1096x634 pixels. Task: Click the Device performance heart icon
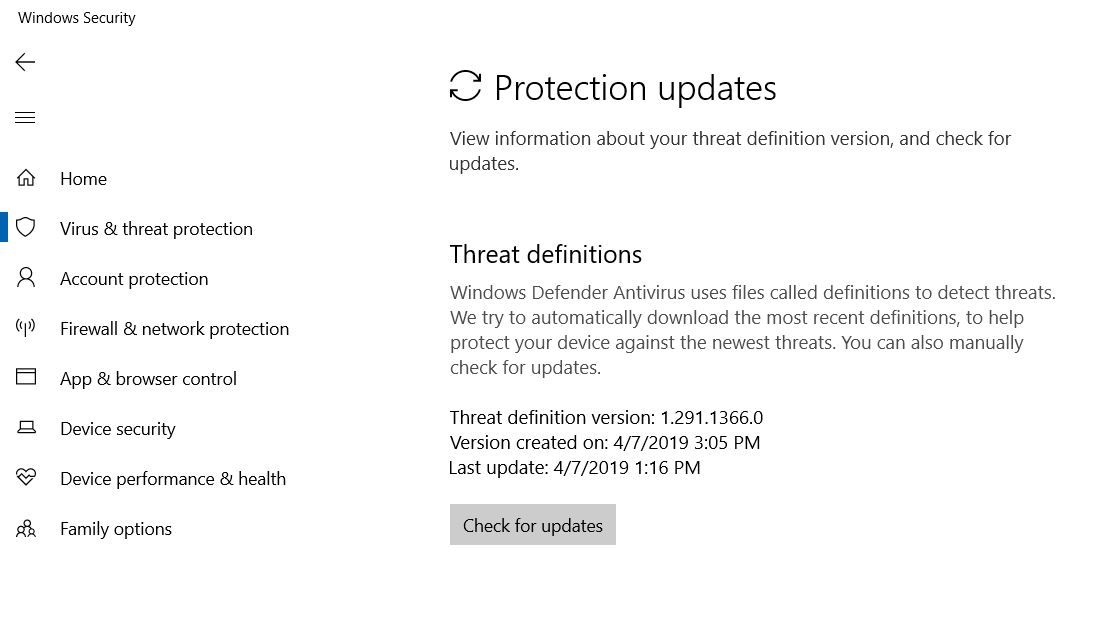[x=26, y=478]
